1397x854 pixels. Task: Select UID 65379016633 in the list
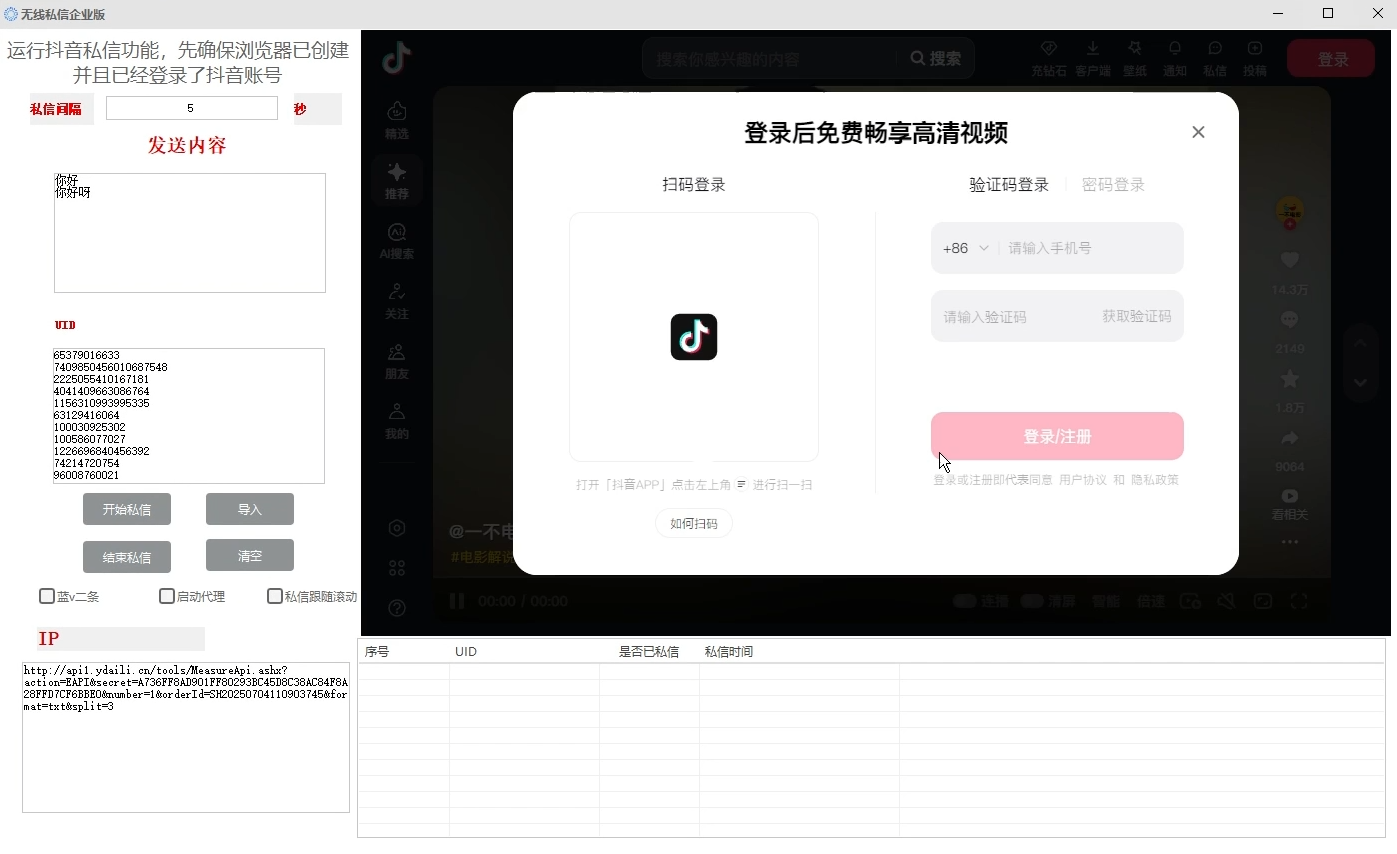click(x=87, y=355)
